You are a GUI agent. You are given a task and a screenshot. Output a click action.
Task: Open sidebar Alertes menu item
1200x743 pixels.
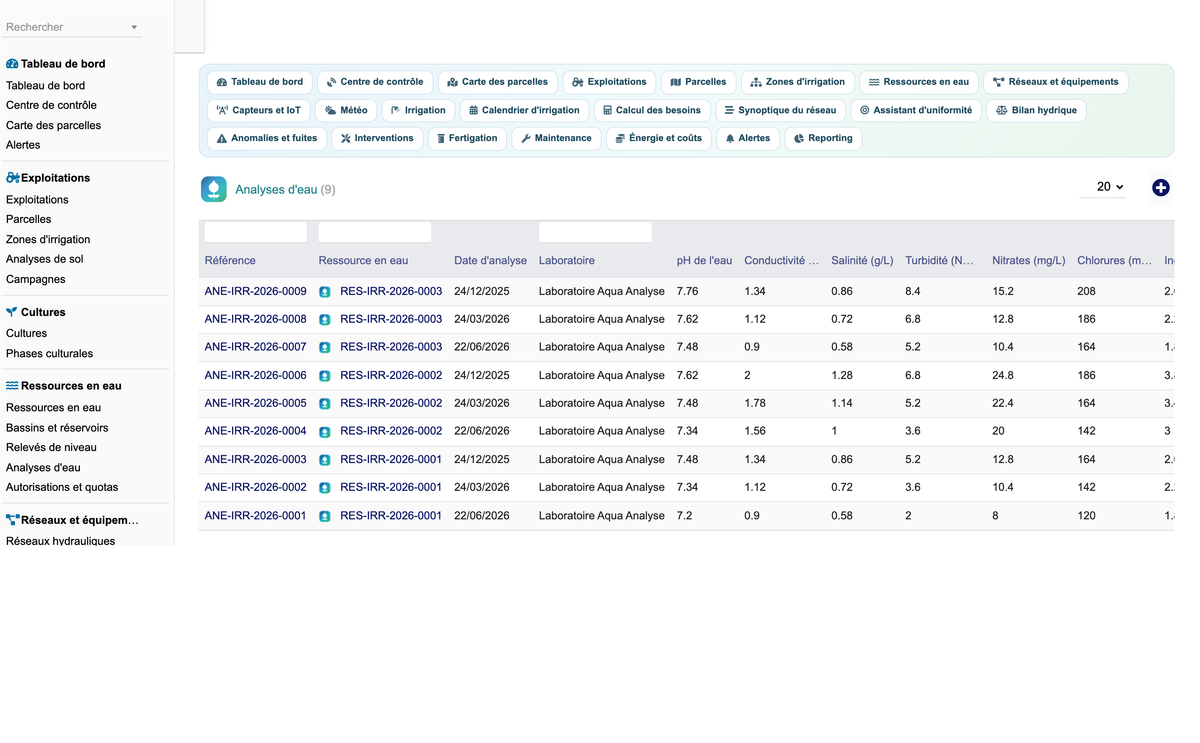pyautogui.click(x=23, y=145)
